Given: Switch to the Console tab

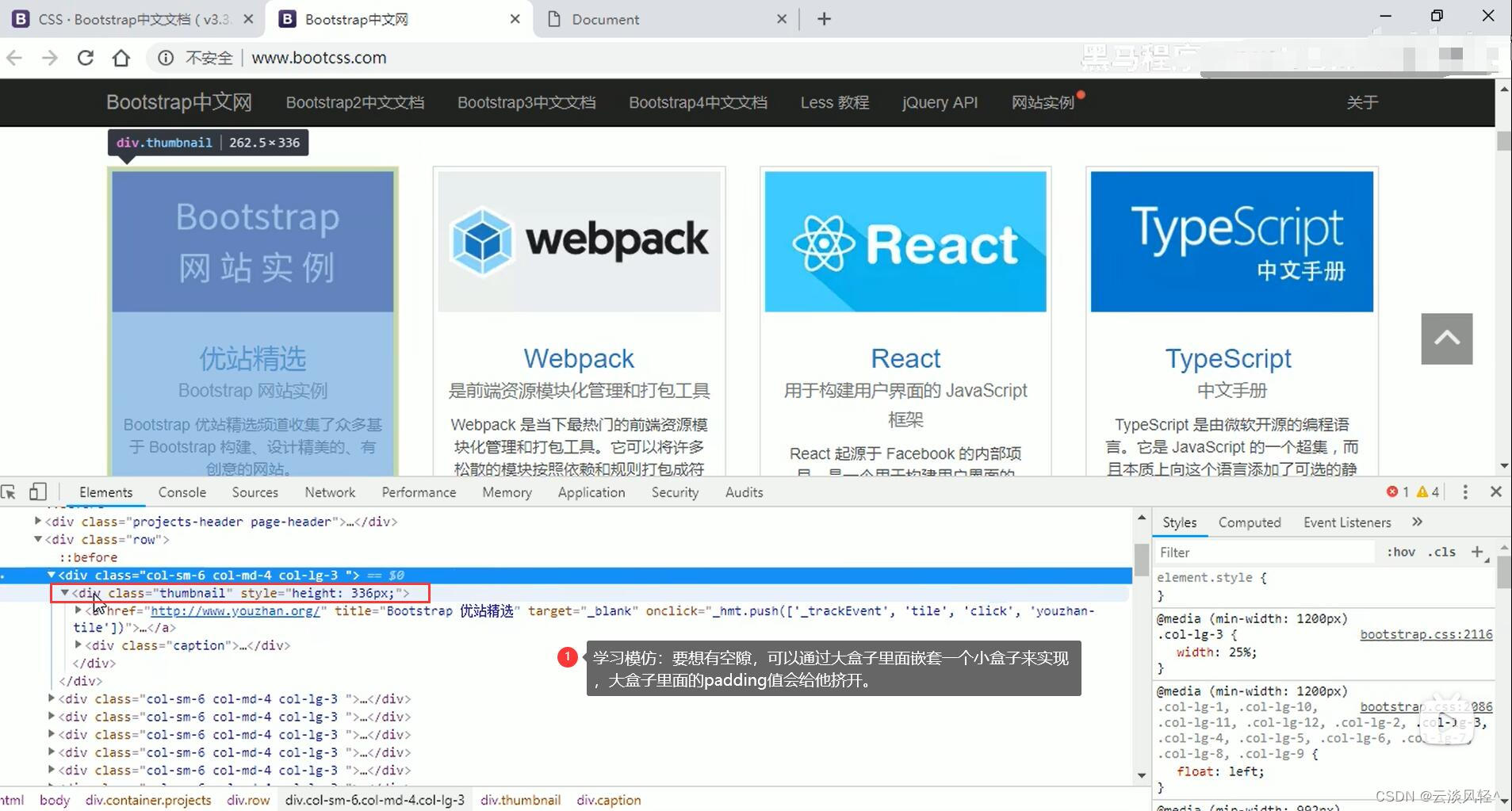Looking at the screenshot, I should (182, 492).
